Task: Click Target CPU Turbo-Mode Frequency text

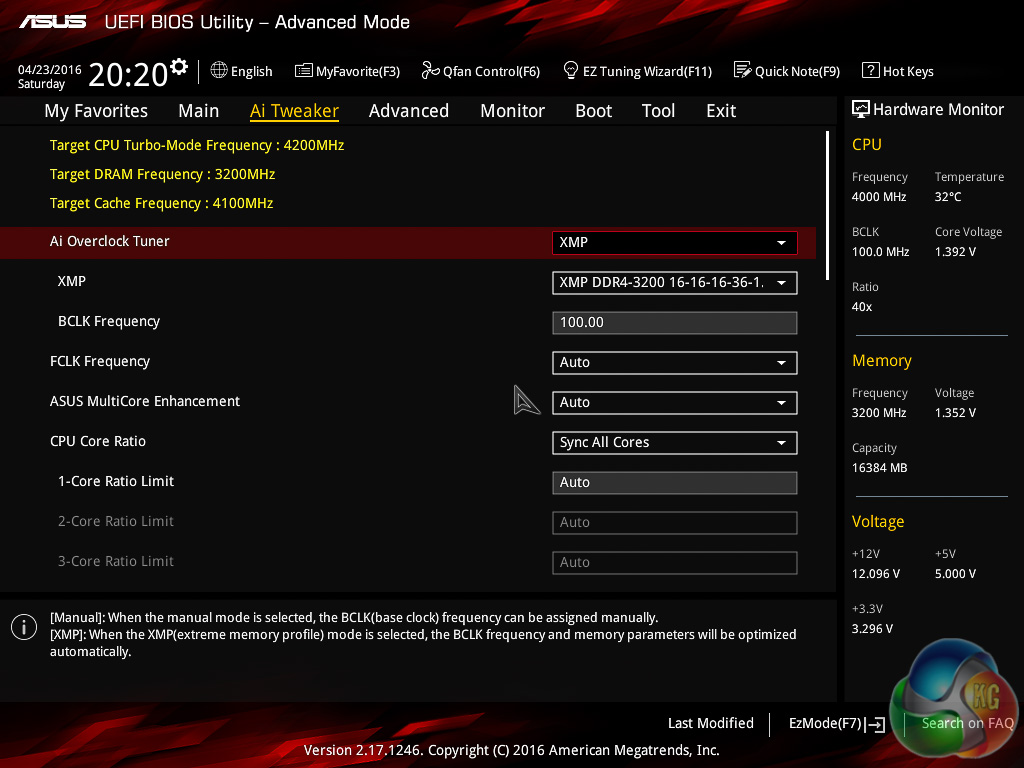Action: [197, 145]
